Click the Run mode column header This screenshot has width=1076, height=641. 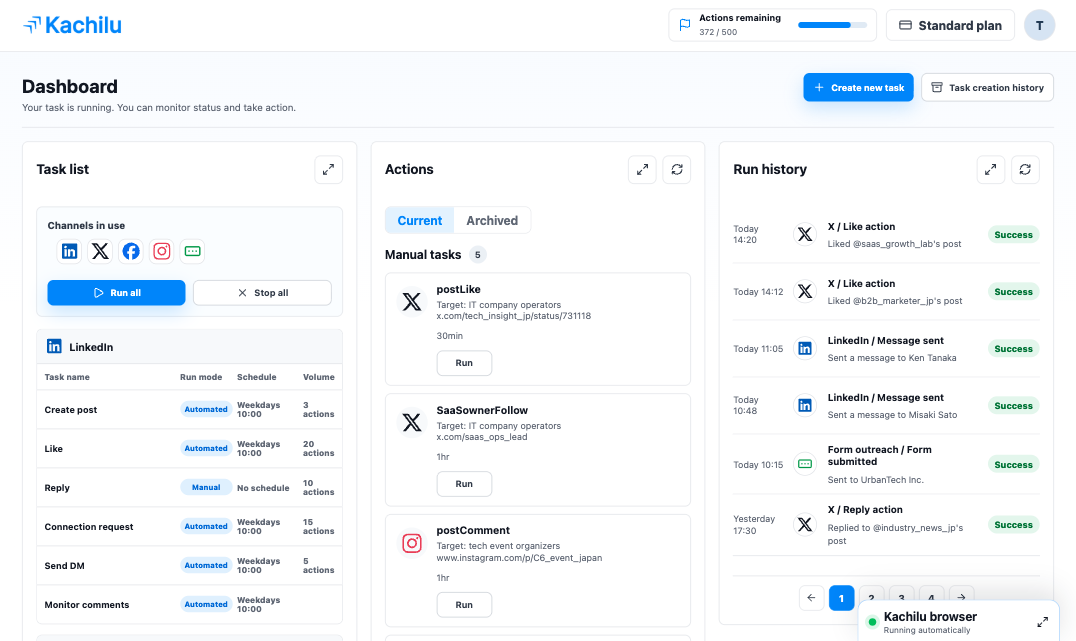point(201,377)
